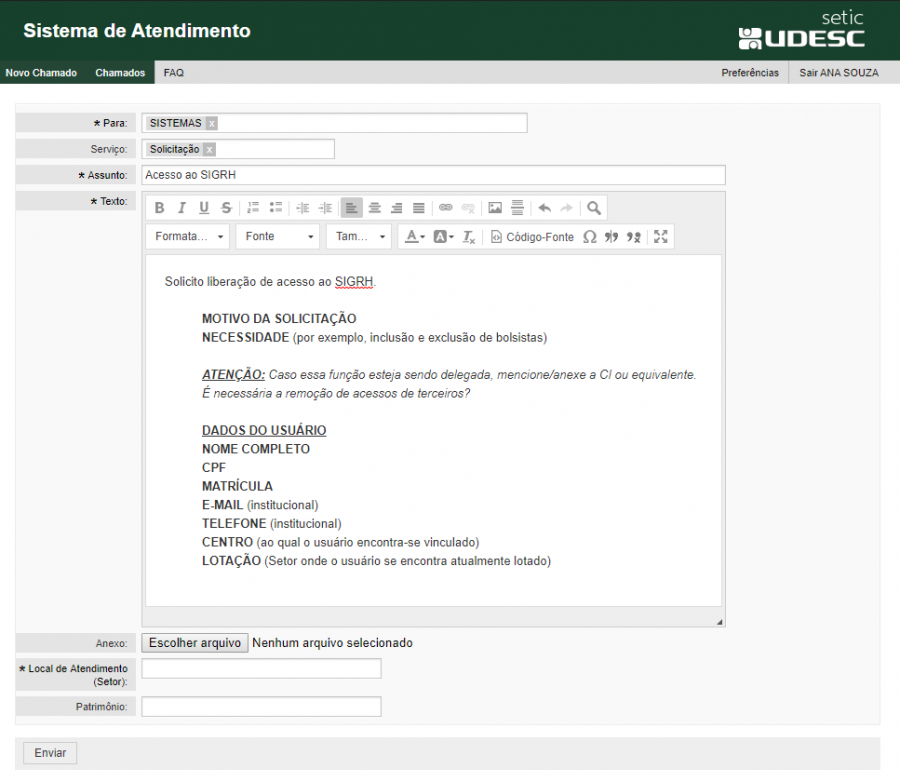Screen dimensions: 900x782
Task: Insert a numbered list
Action: (x=253, y=208)
